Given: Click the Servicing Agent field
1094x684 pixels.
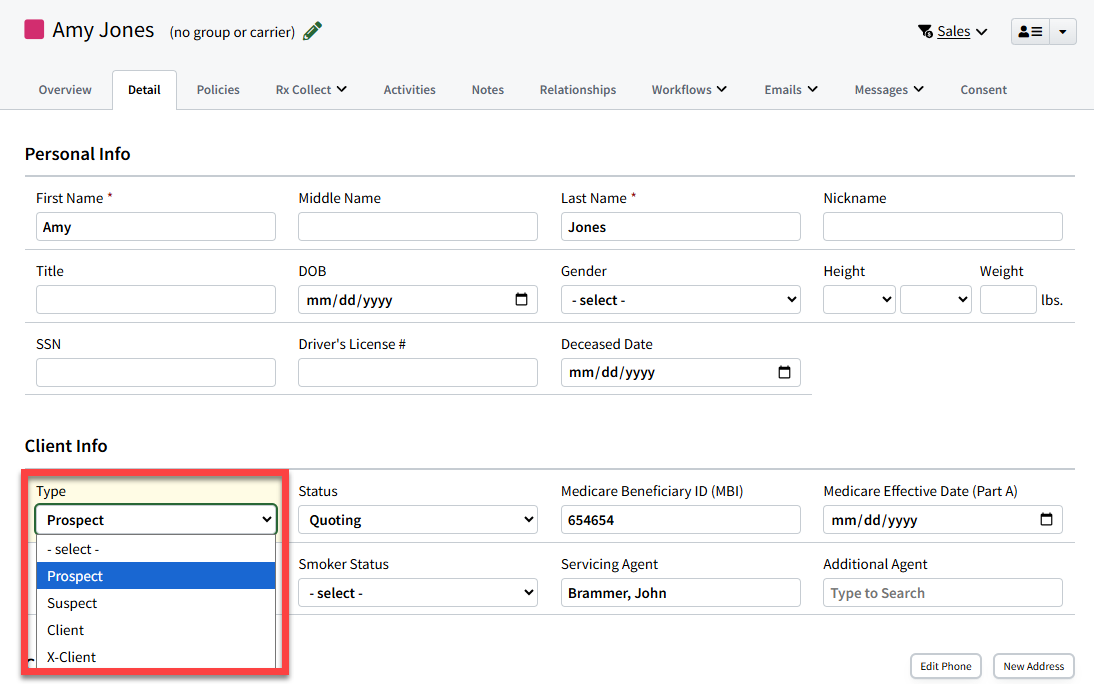Looking at the screenshot, I should [x=680, y=593].
